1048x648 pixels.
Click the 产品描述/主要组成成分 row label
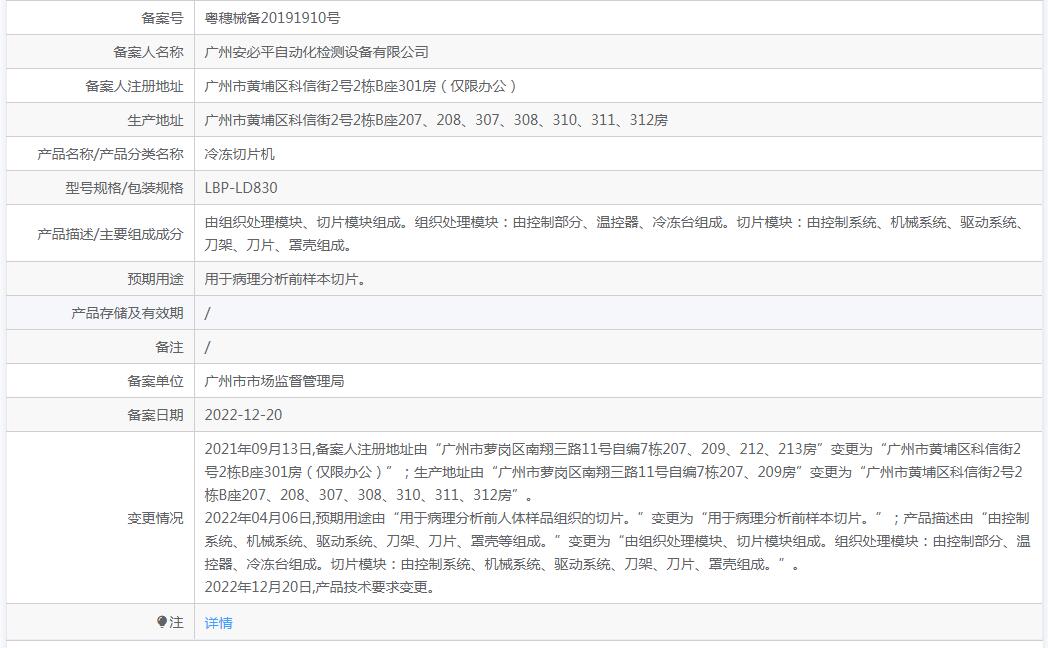110,234
